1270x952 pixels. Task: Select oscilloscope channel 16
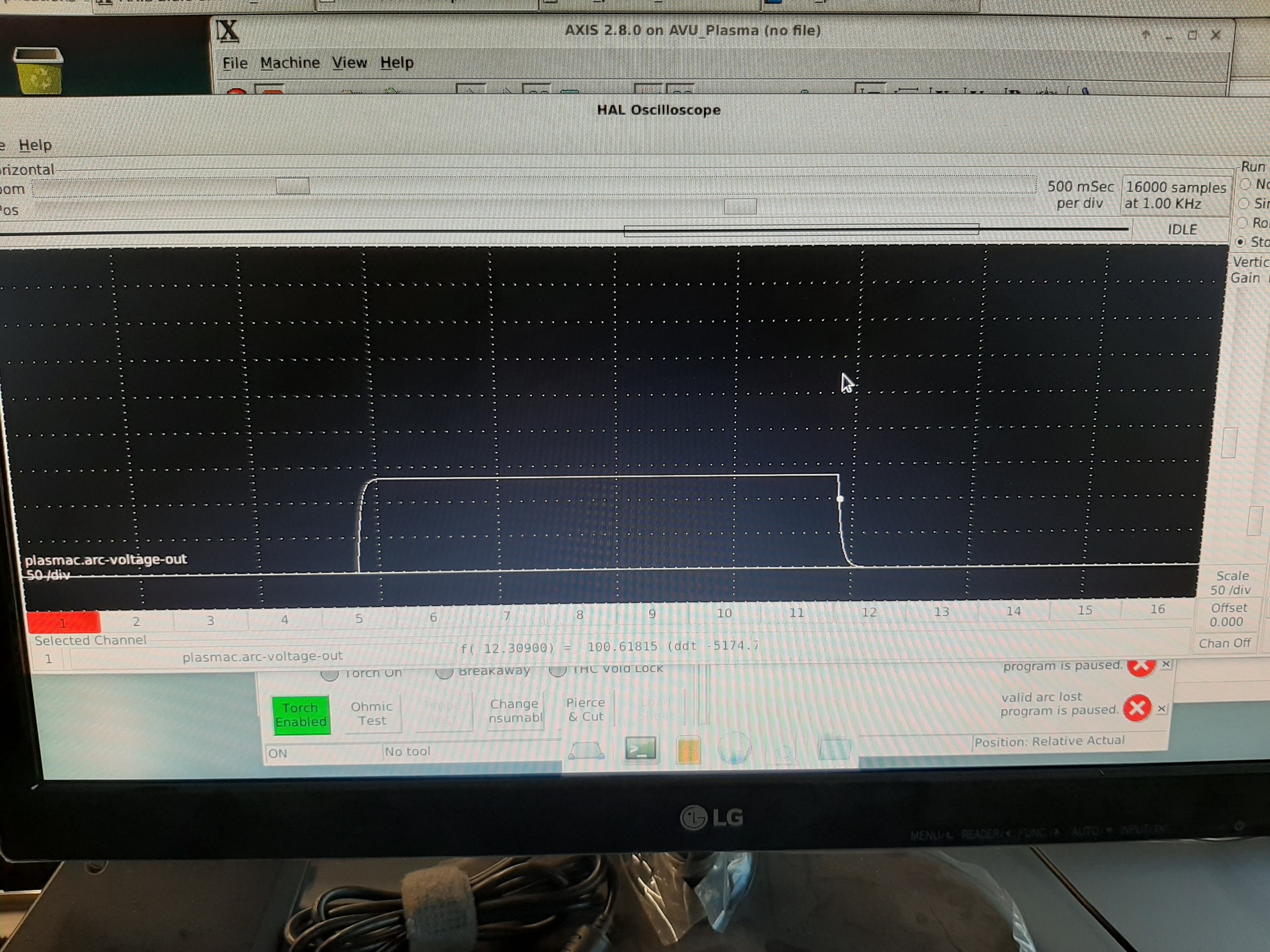(1157, 609)
